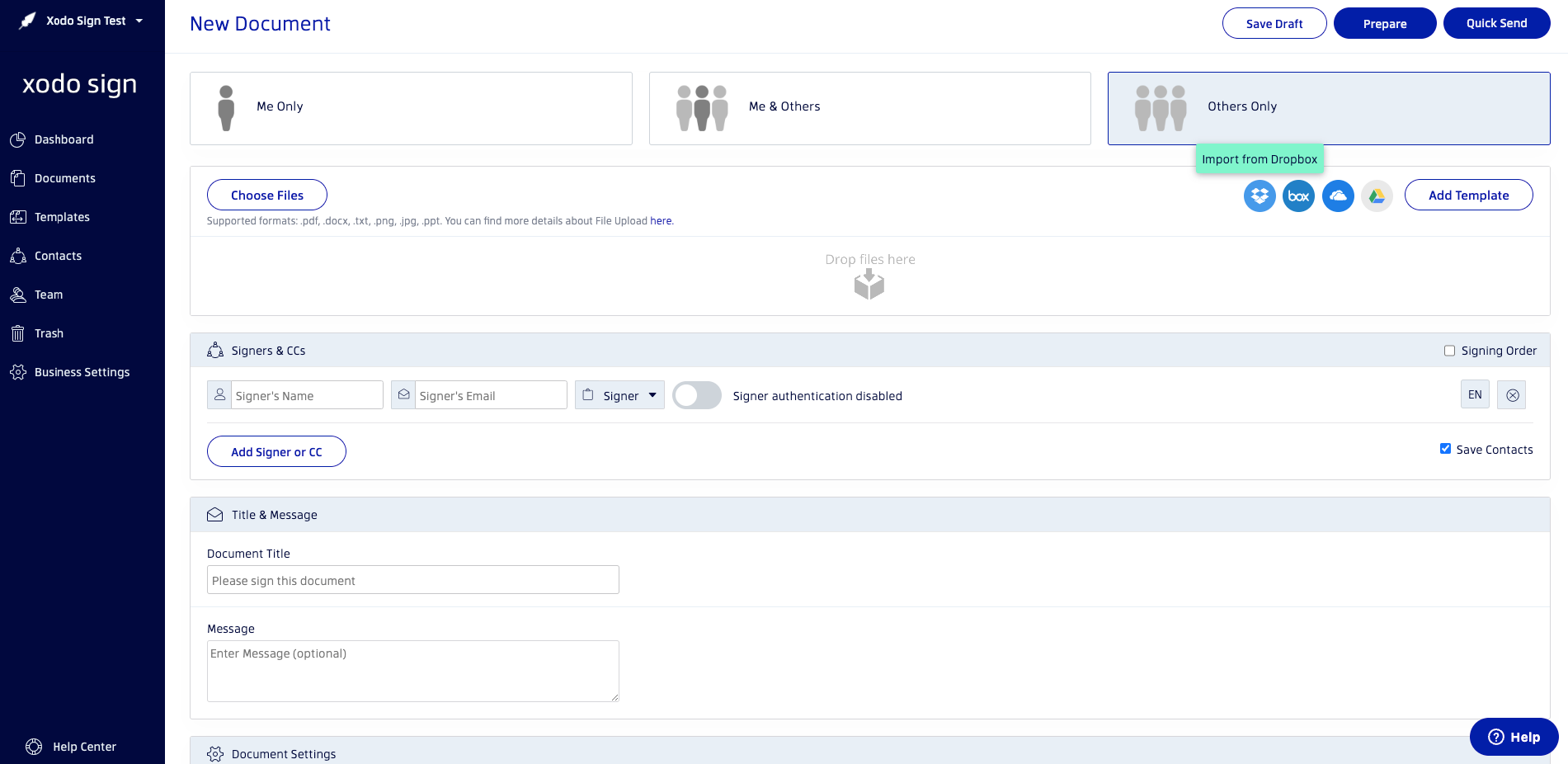Viewport: 1568px width, 764px height.
Task: Change the signer language from EN
Action: pos(1475,394)
